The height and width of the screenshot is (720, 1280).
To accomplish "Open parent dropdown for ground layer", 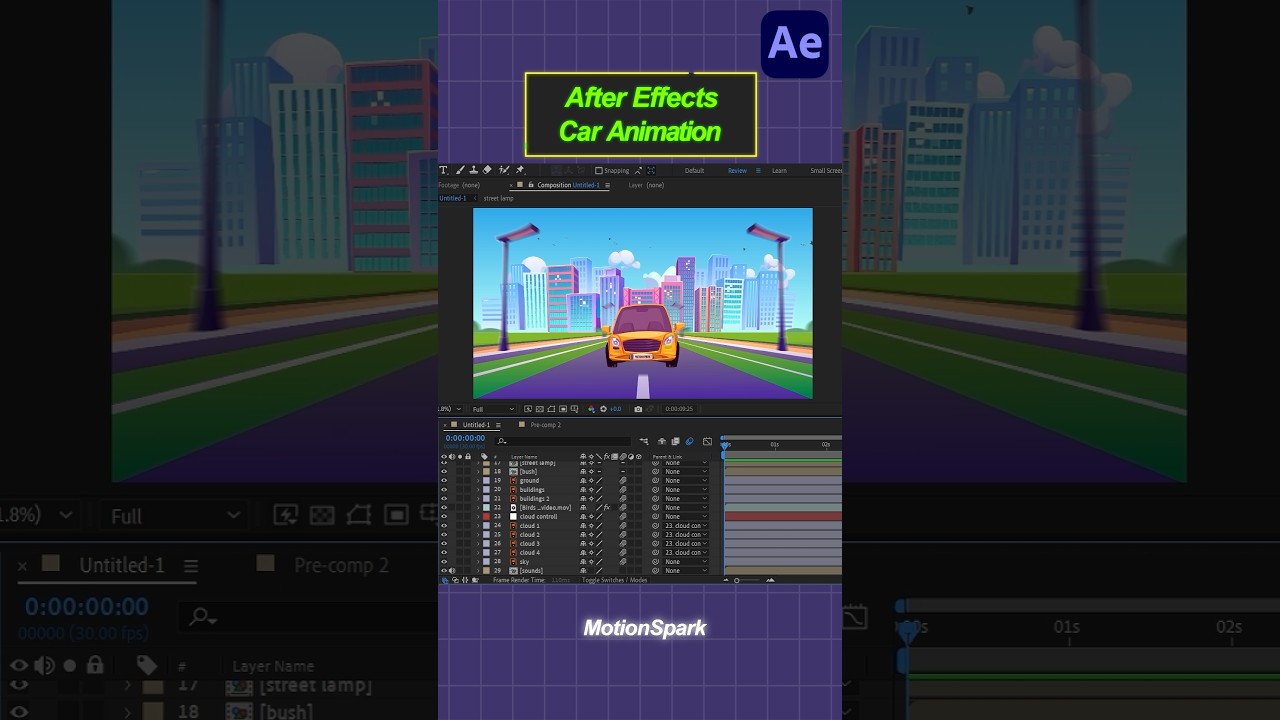I will coord(686,481).
